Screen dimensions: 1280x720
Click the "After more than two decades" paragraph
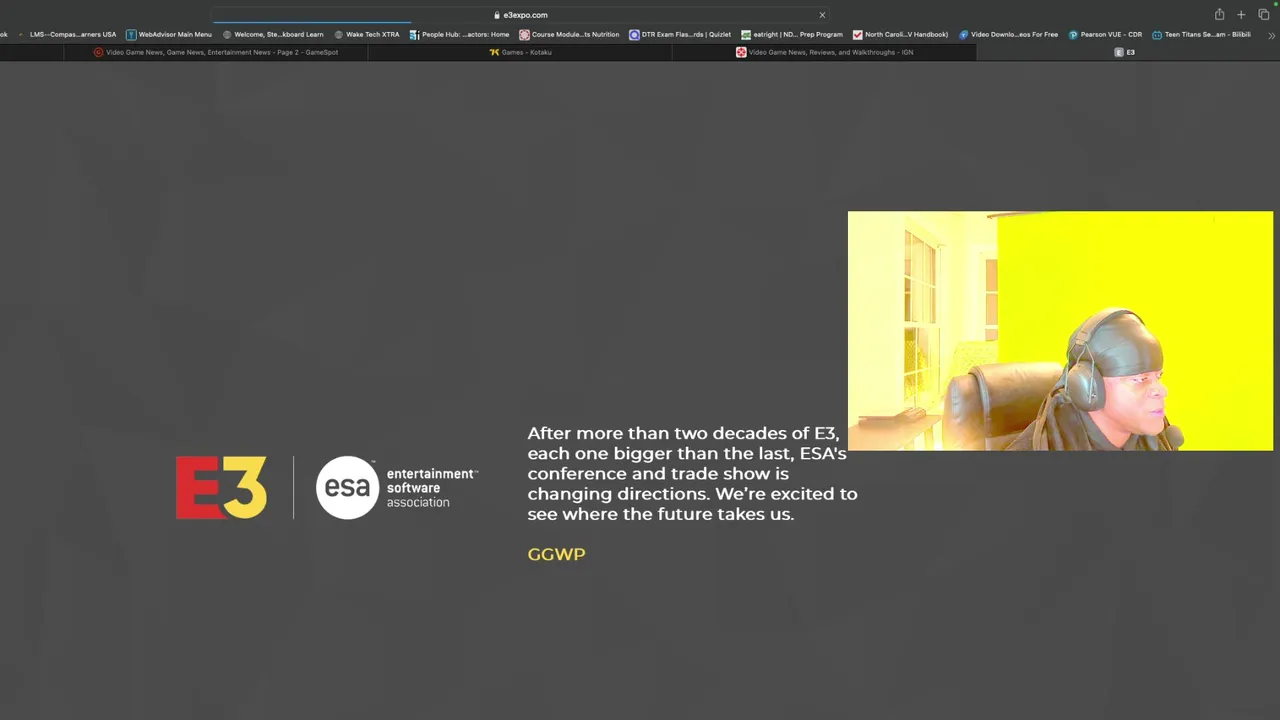click(x=692, y=473)
